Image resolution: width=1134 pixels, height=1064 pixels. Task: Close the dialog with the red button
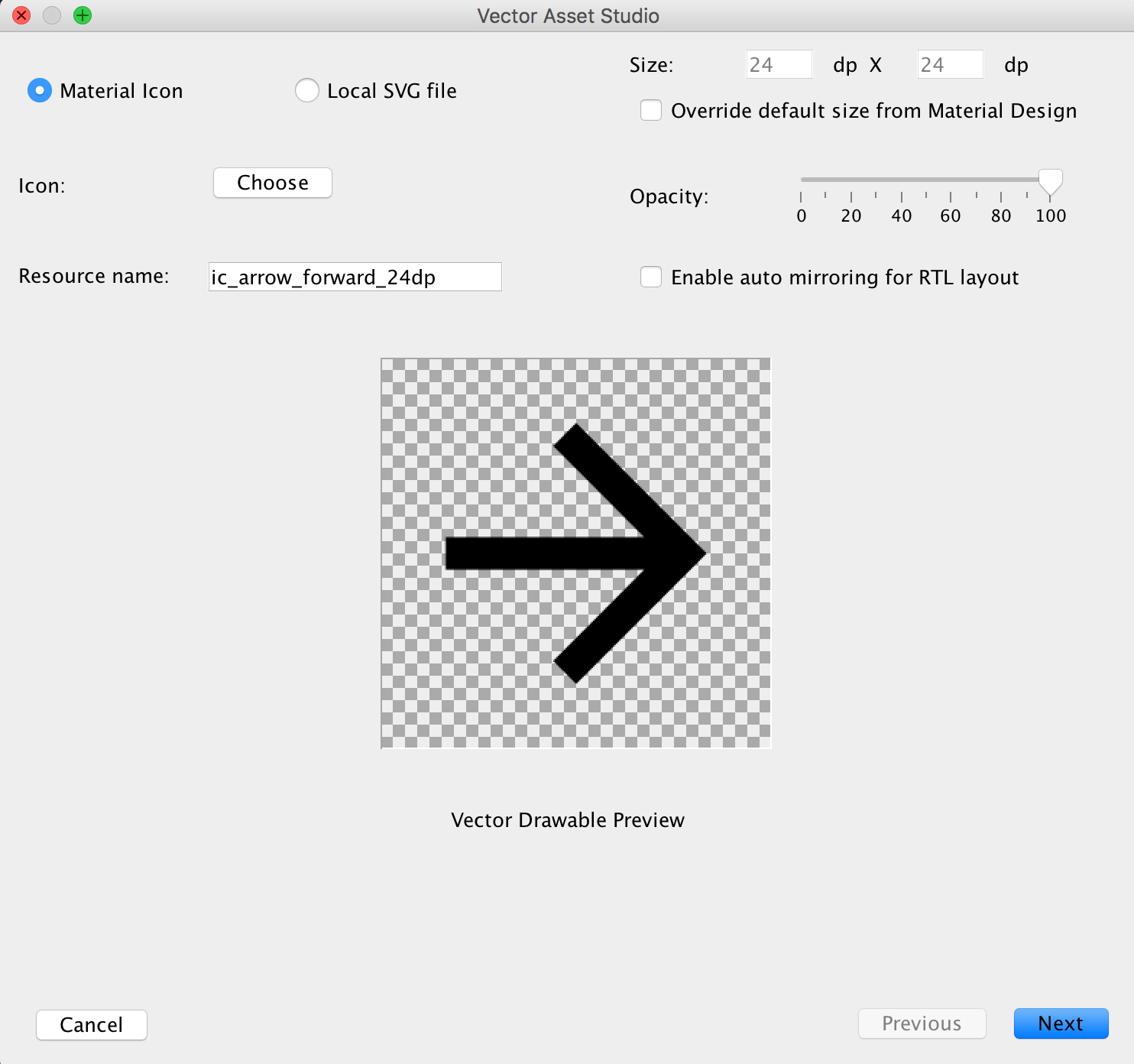(21, 15)
